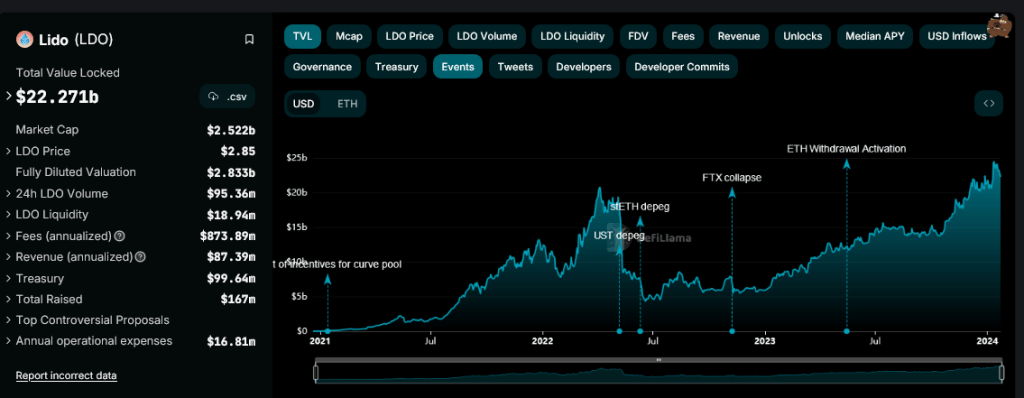This screenshot has height=398, width=1024.
Task: Expand the LDO Liquidity row
Action: [x=8, y=214]
